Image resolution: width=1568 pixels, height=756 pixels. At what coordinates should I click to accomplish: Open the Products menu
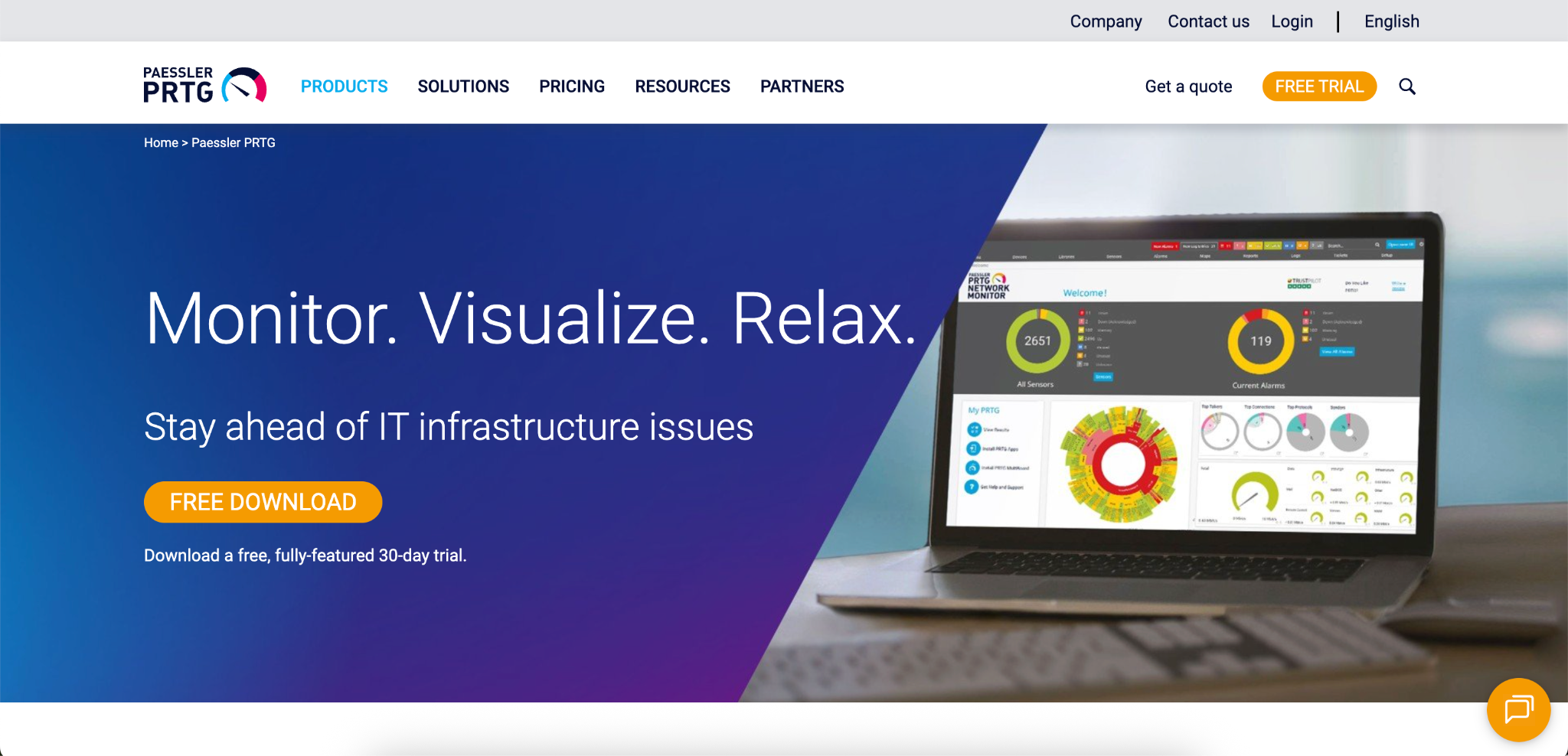click(x=344, y=86)
